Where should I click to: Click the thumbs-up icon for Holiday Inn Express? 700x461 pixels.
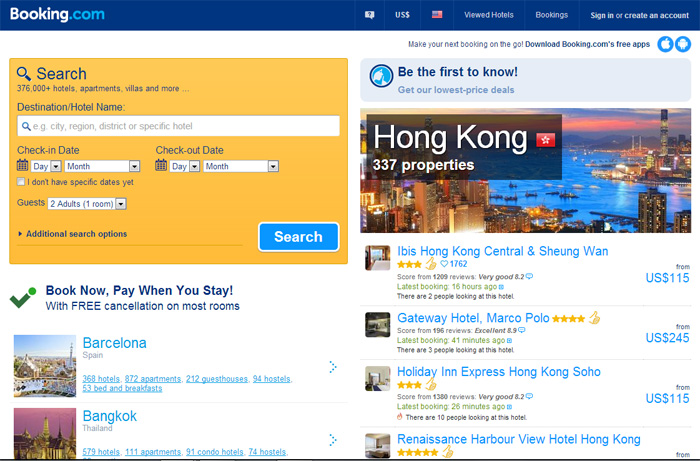[x=430, y=384]
